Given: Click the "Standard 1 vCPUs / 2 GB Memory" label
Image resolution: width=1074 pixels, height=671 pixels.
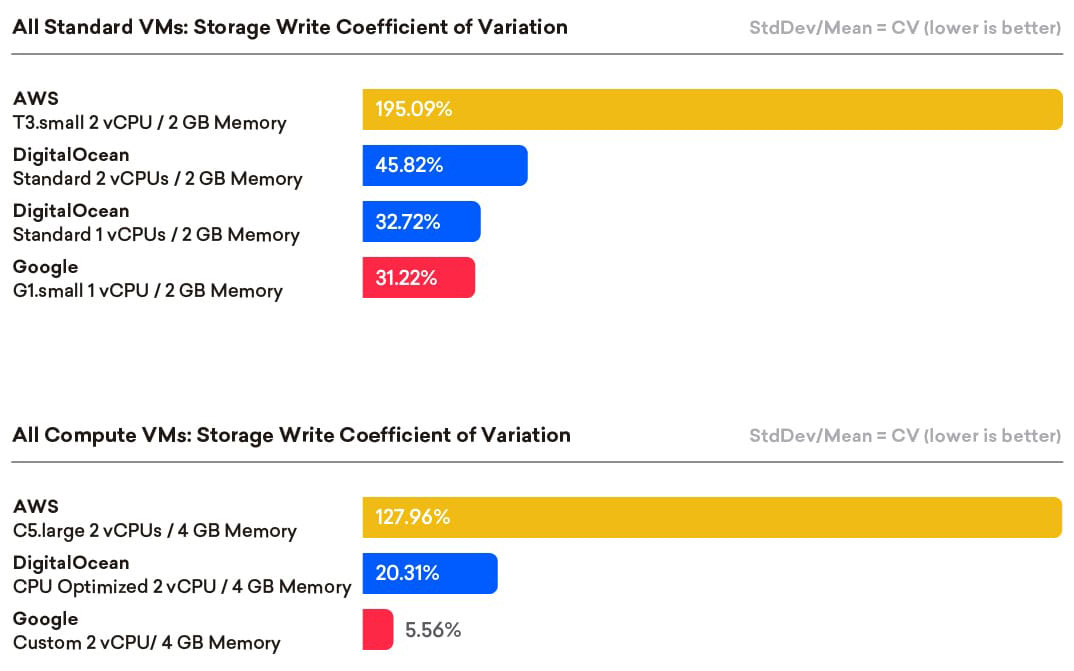Looking at the screenshot, I should coord(156,235).
